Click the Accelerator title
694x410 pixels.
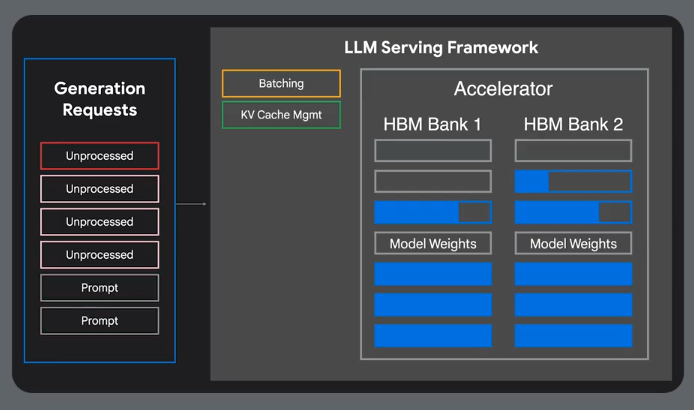(x=503, y=89)
